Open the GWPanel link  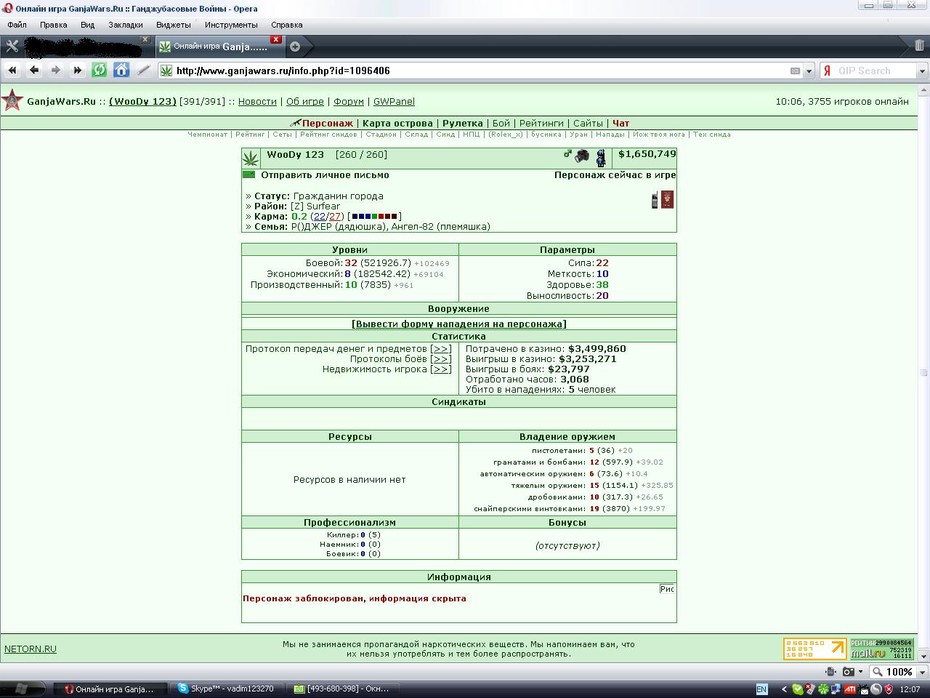[x=394, y=101]
